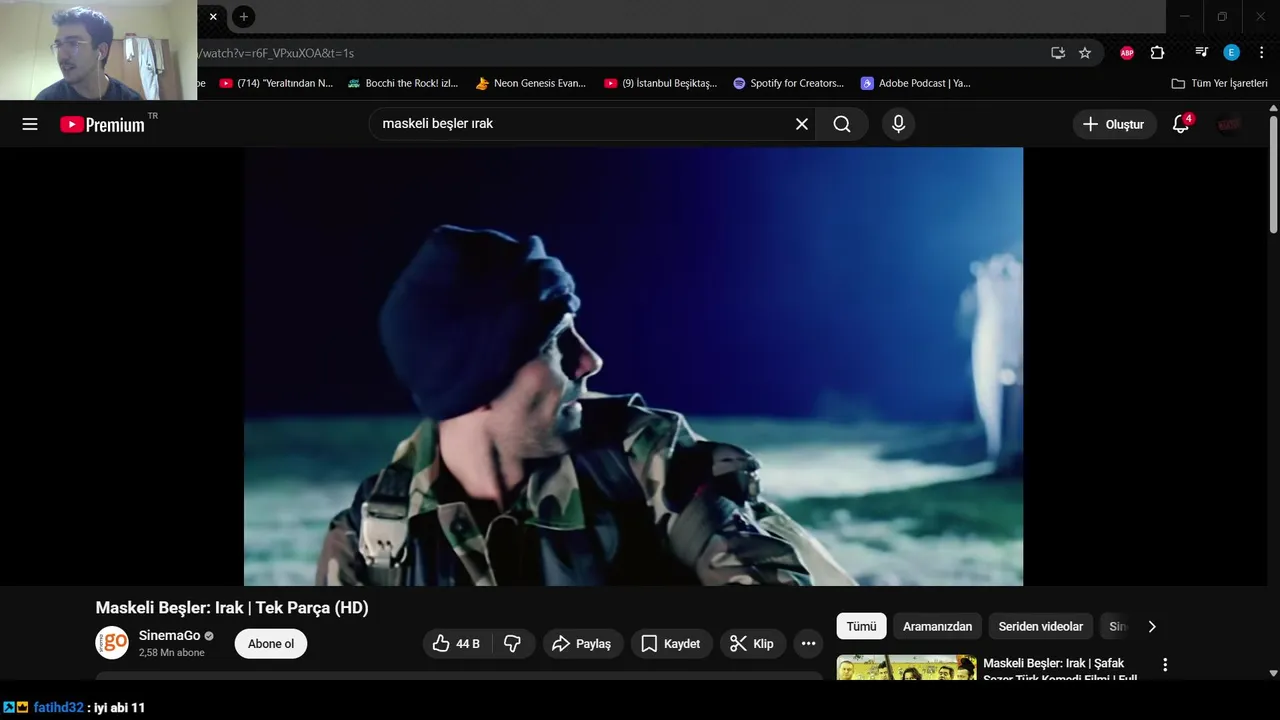Click the magnifier search button
Image resolution: width=1280 pixels, height=720 pixels.
coord(842,124)
